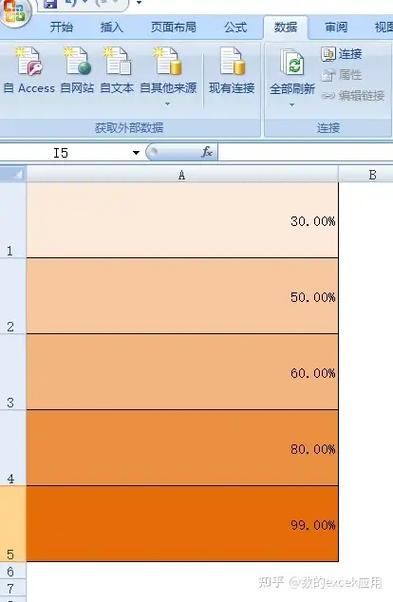Click the Existing Connections (现有连接) icon
Screen dimensions: 393x602
(x=232, y=61)
